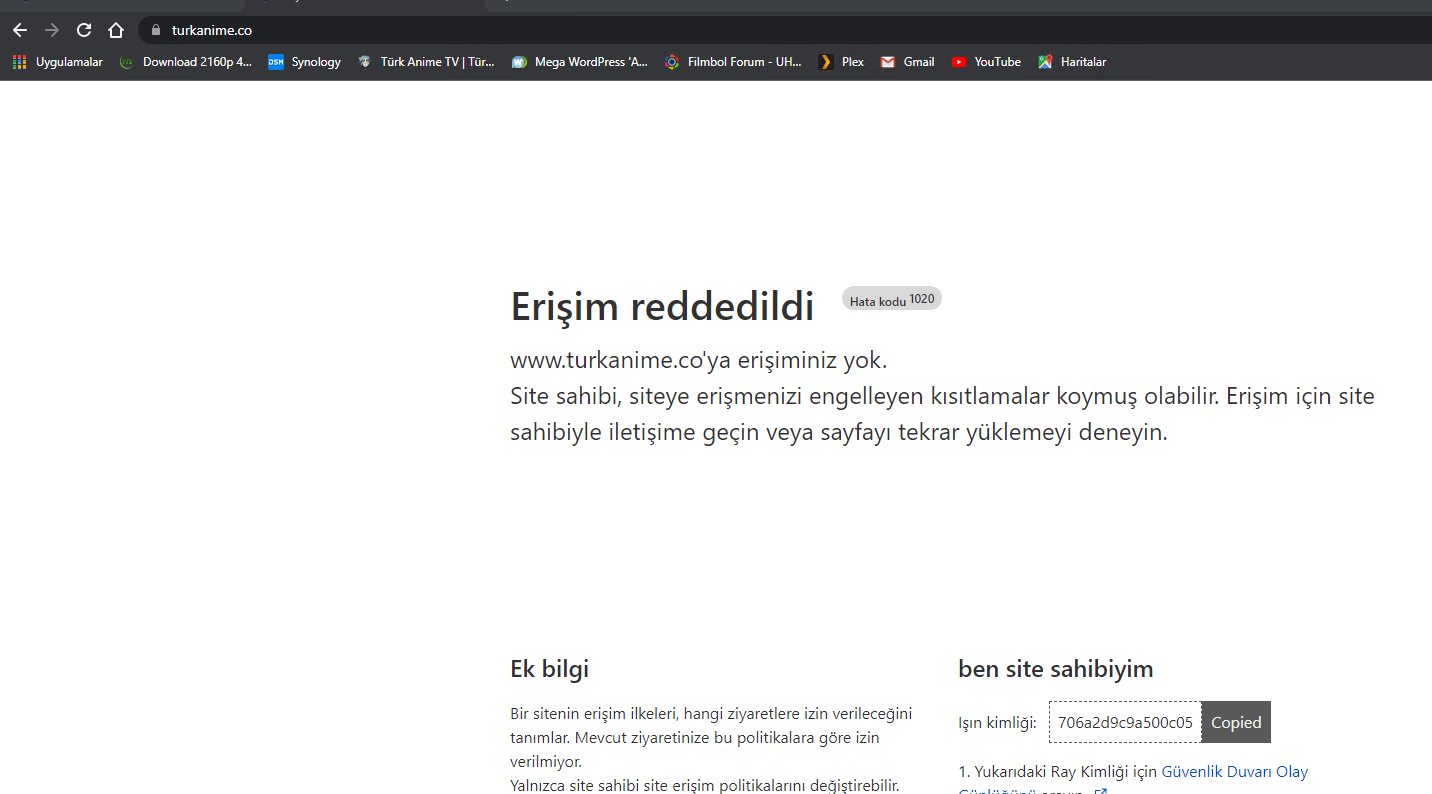Click the www.turkanime.co'ya erişiminiz yok text
Image resolution: width=1432 pixels, height=794 pixels.
(x=698, y=360)
